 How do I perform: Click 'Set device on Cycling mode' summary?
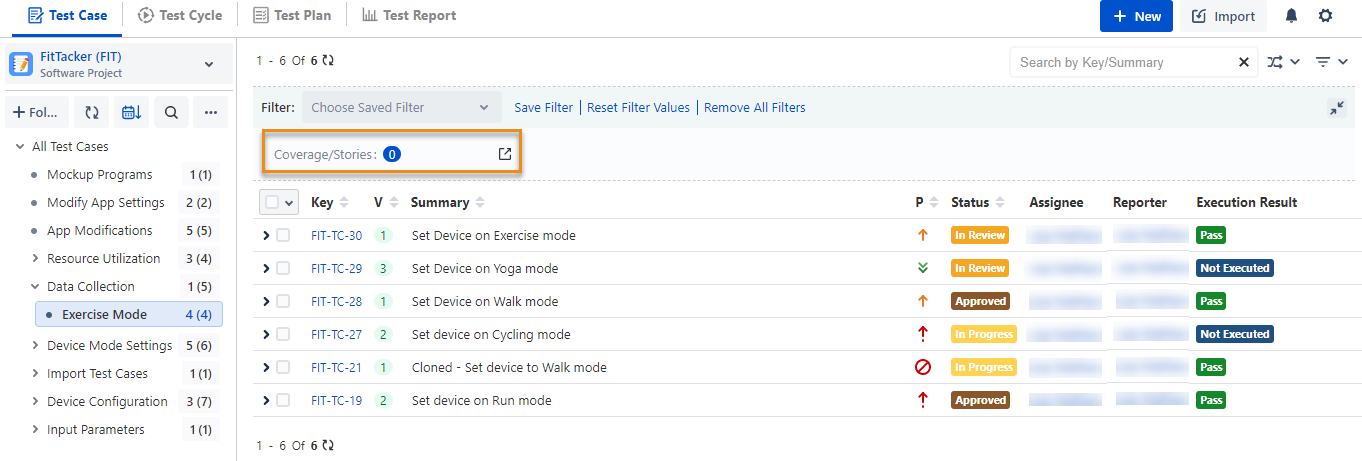491,334
